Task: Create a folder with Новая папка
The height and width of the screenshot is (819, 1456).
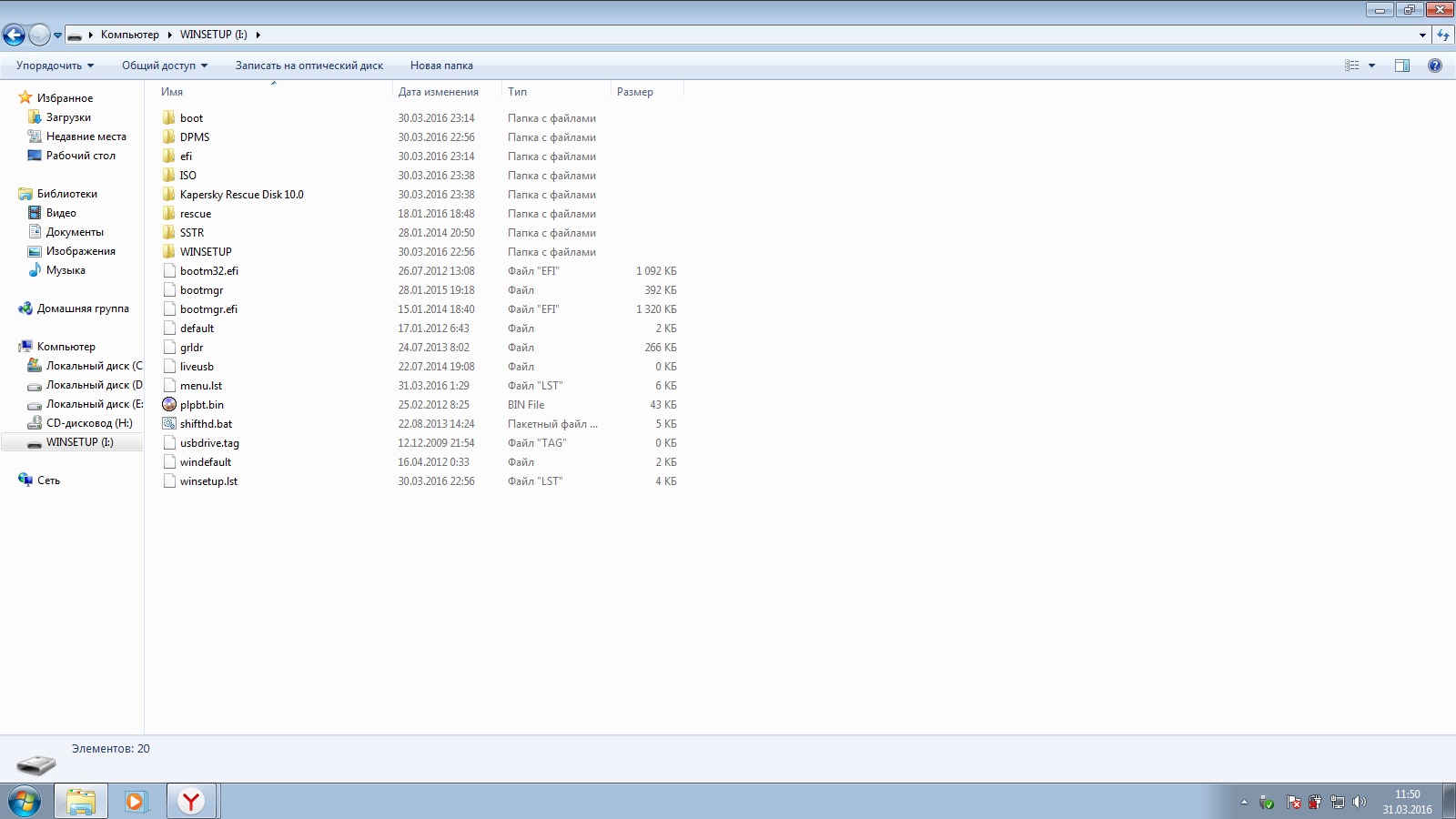Action: click(441, 66)
